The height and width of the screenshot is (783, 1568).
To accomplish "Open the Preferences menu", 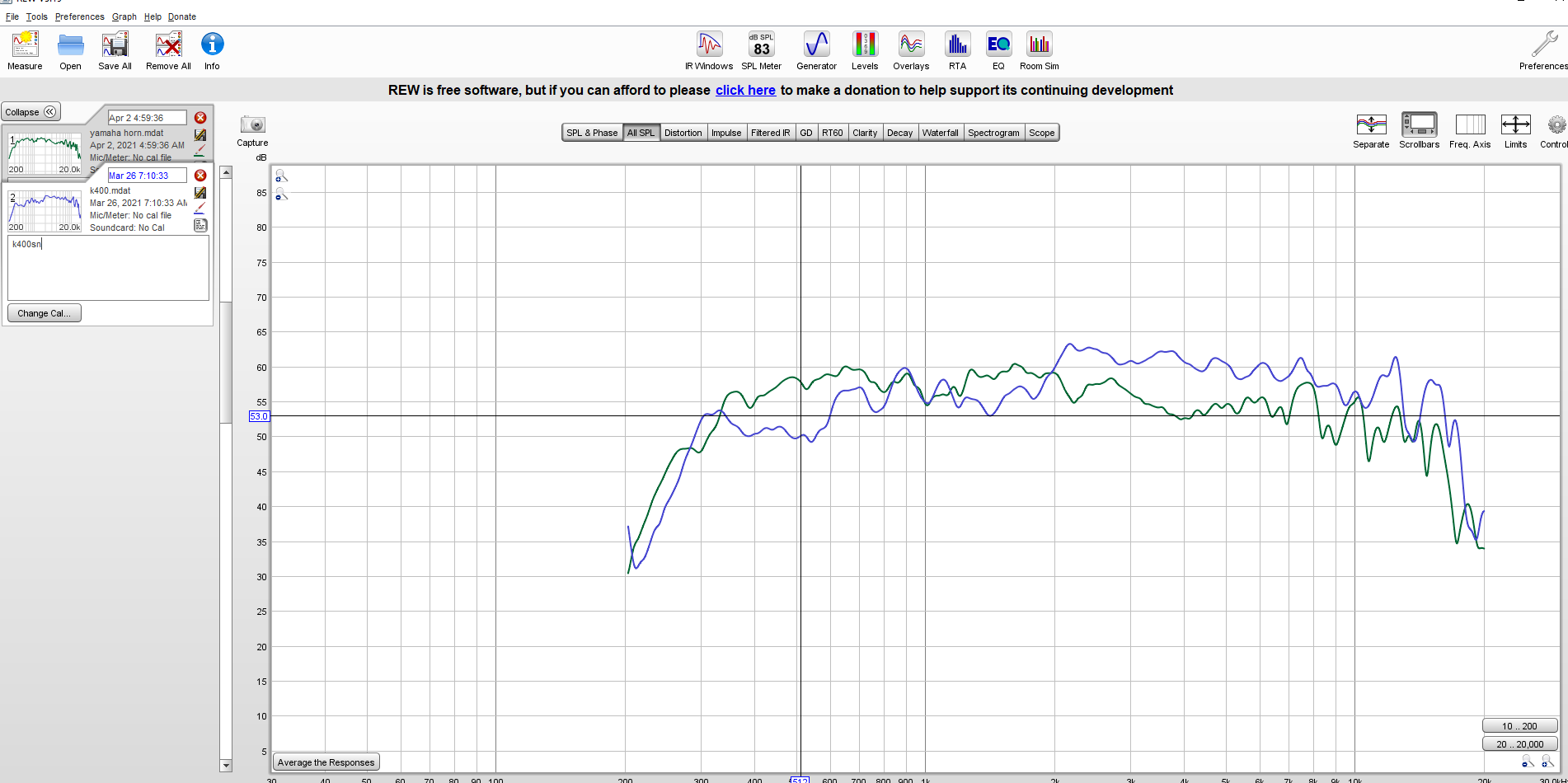I will [80, 16].
